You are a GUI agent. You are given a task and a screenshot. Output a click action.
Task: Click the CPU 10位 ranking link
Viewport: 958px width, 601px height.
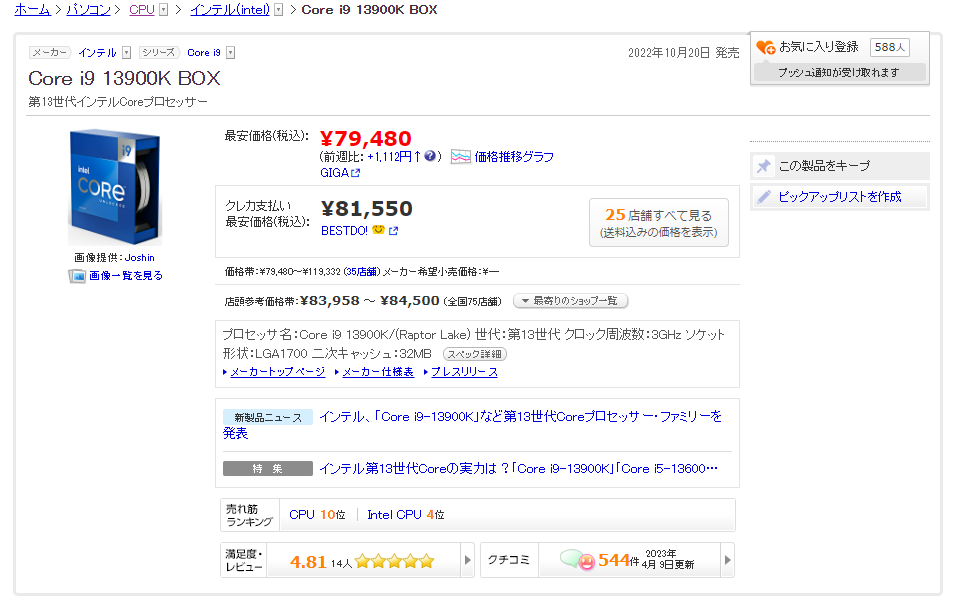[317, 515]
